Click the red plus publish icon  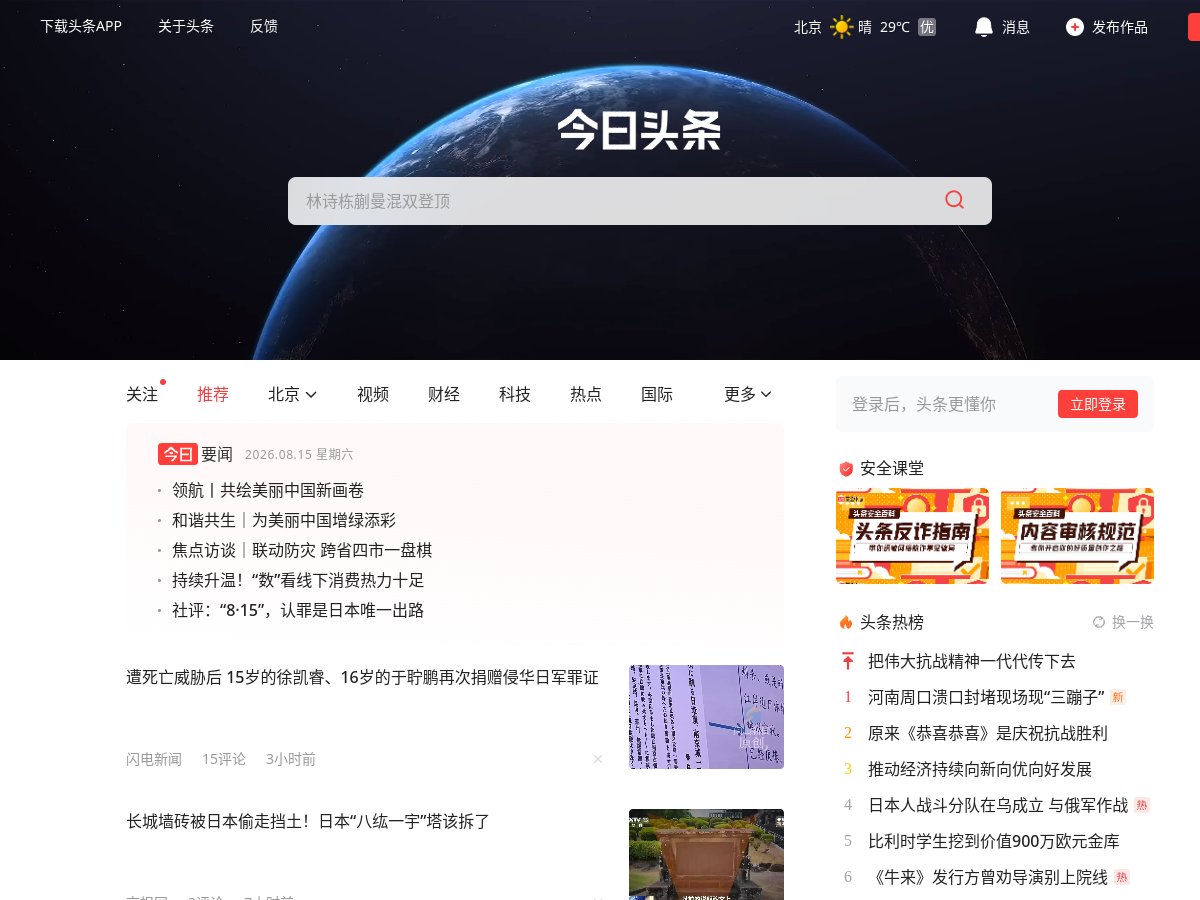click(1075, 27)
